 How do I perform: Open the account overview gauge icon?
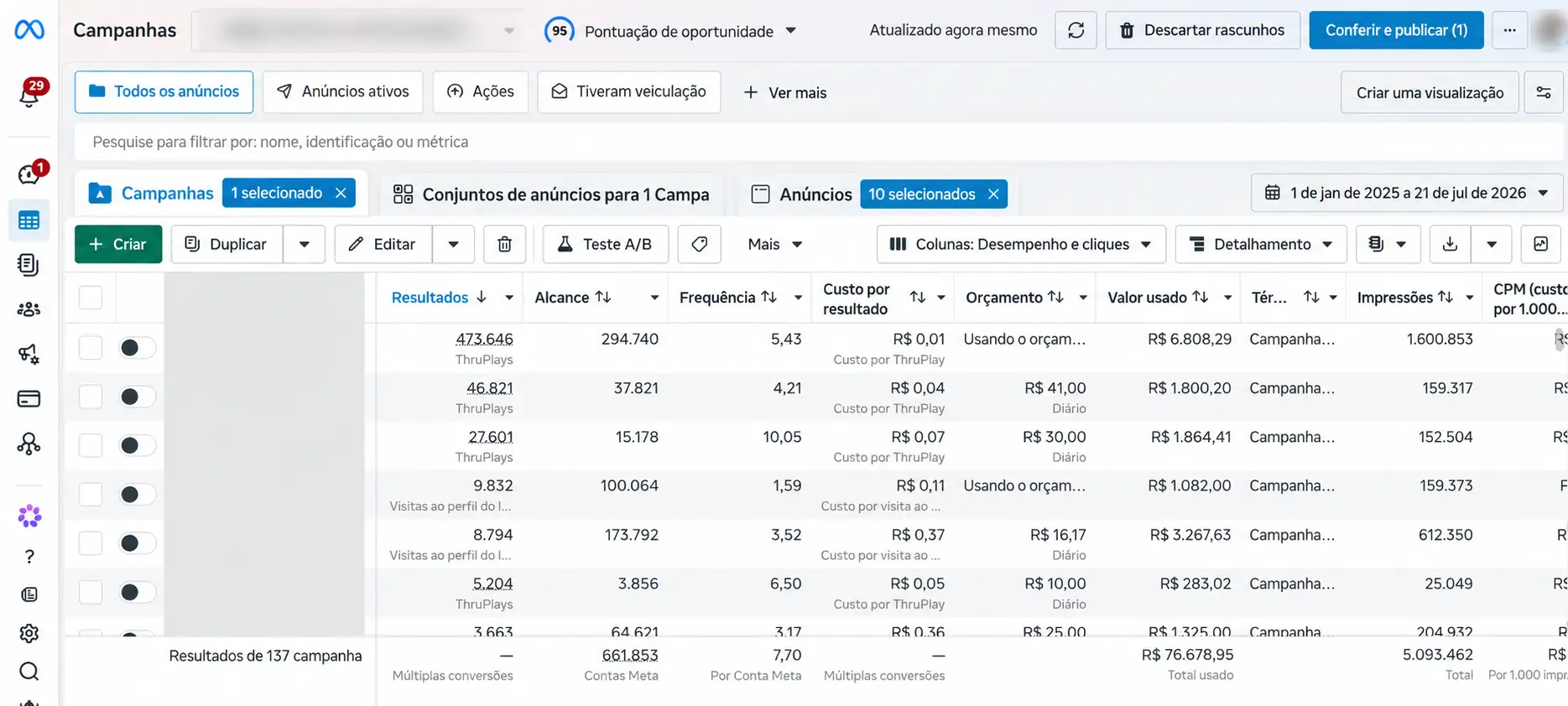click(29, 174)
